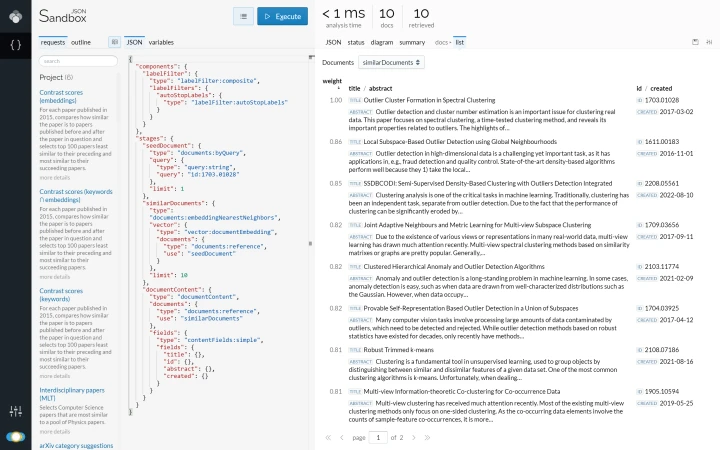720x450 pixels.
Task: Click id value 1703.01028
Action: [662, 100]
